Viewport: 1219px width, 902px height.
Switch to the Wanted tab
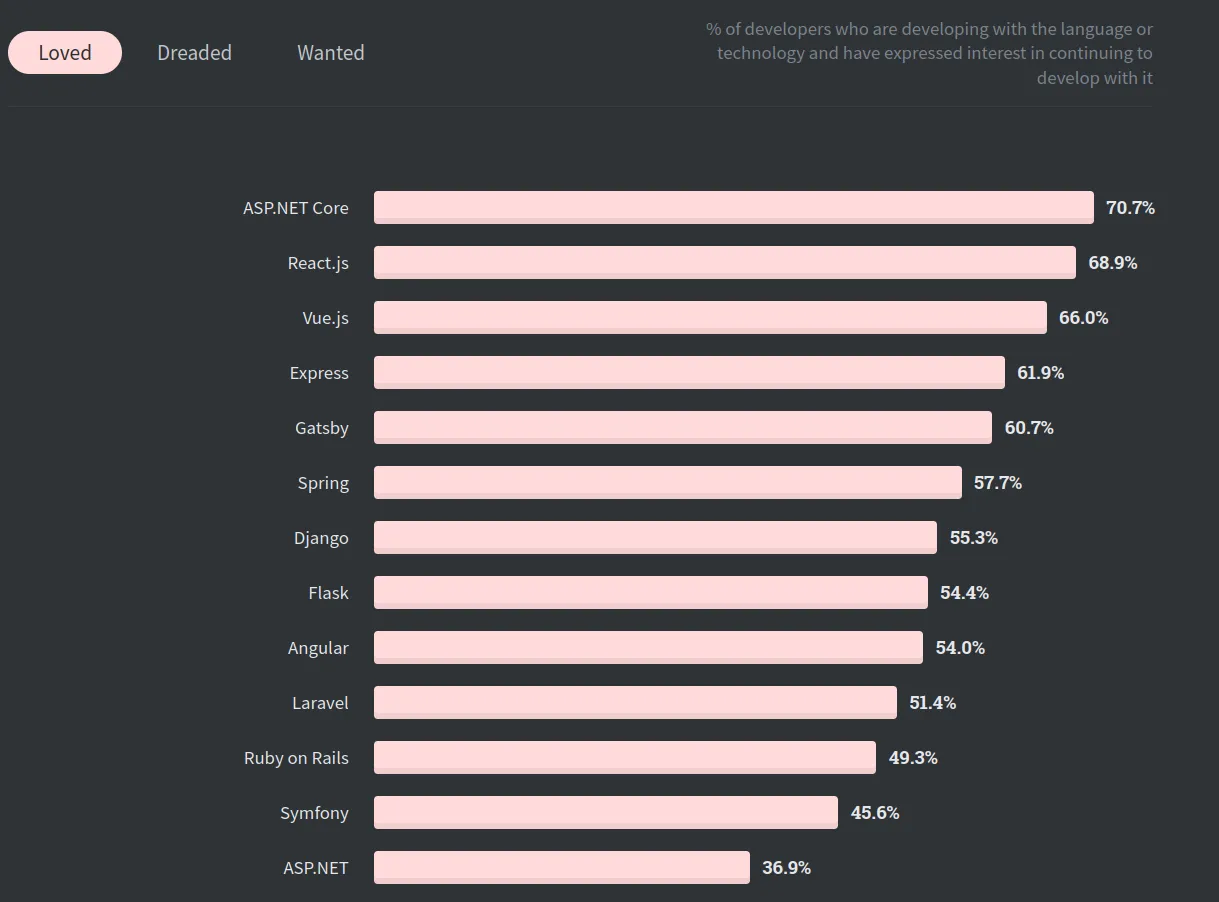[x=330, y=52]
